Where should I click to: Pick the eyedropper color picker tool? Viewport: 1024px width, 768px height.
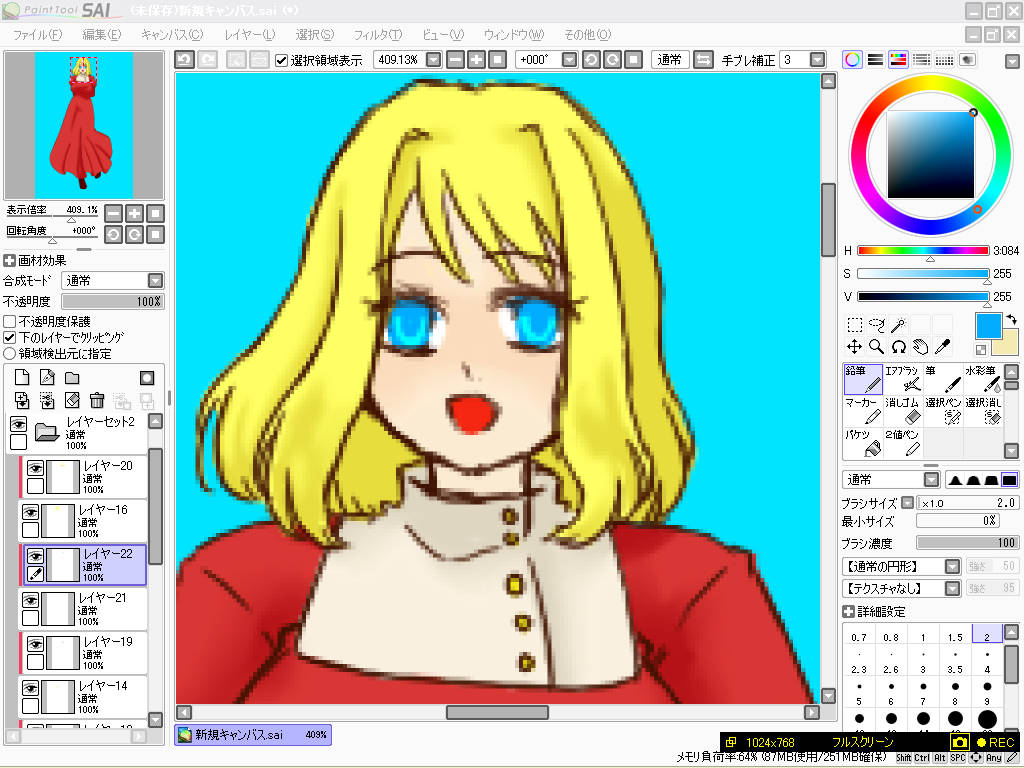click(943, 347)
